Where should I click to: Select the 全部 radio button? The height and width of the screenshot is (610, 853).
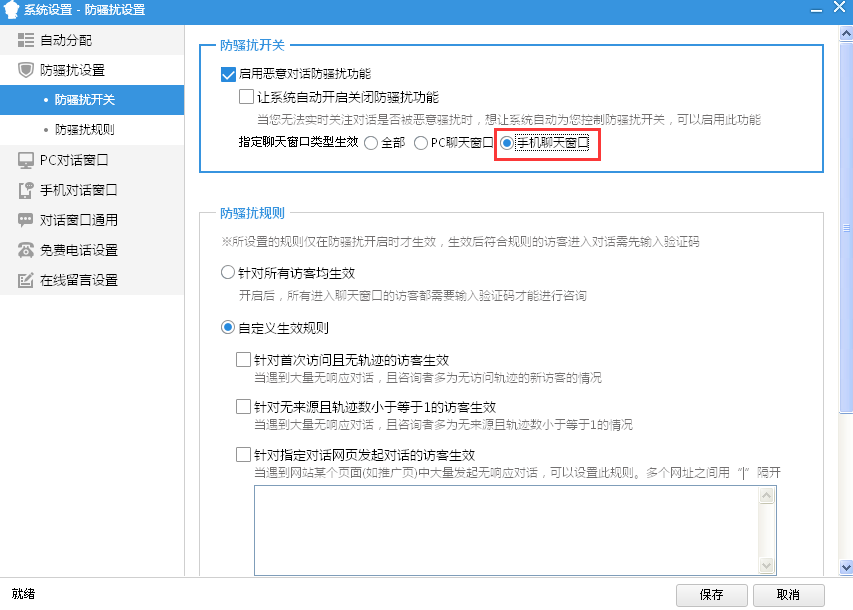point(371,143)
